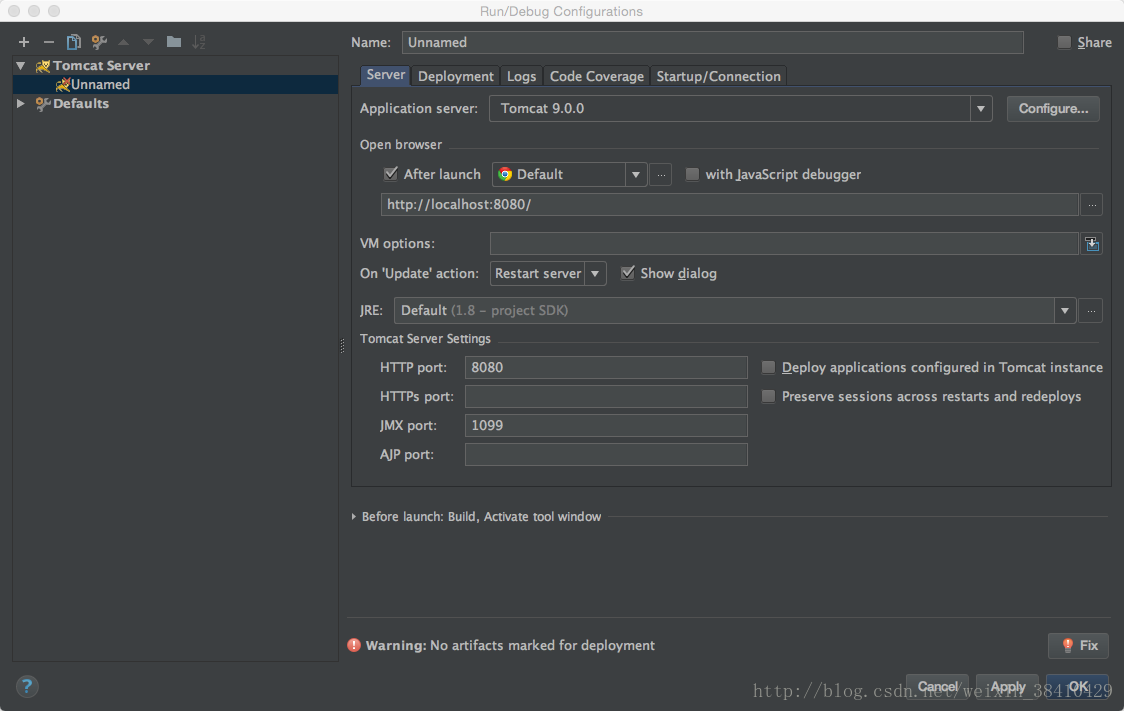Click the warning text about artifacts
The image size is (1124, 711).
(x=510, y=646)
